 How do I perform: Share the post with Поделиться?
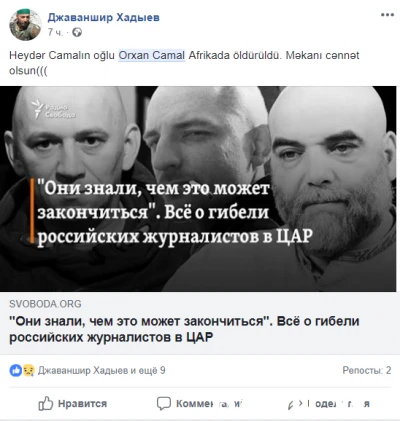coord(329,404)
